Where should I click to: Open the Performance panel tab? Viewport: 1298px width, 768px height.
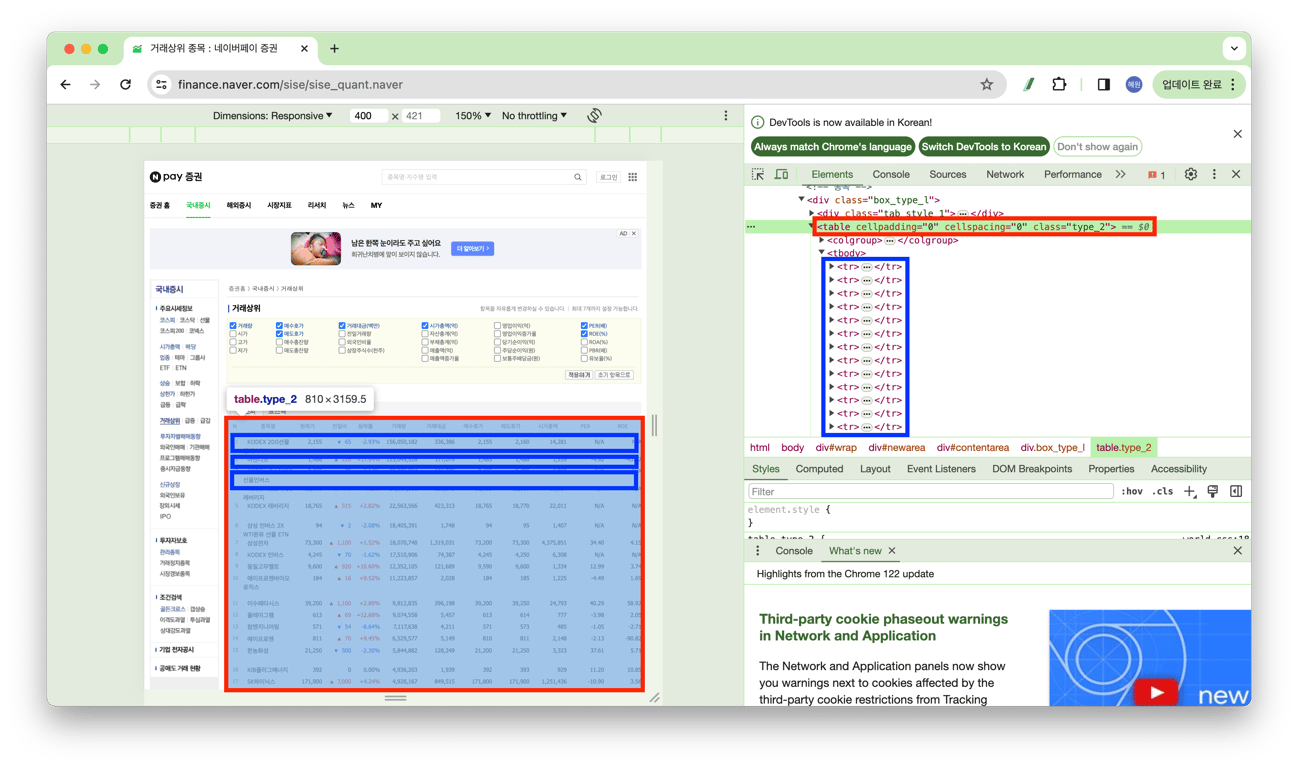(1073, 175)
